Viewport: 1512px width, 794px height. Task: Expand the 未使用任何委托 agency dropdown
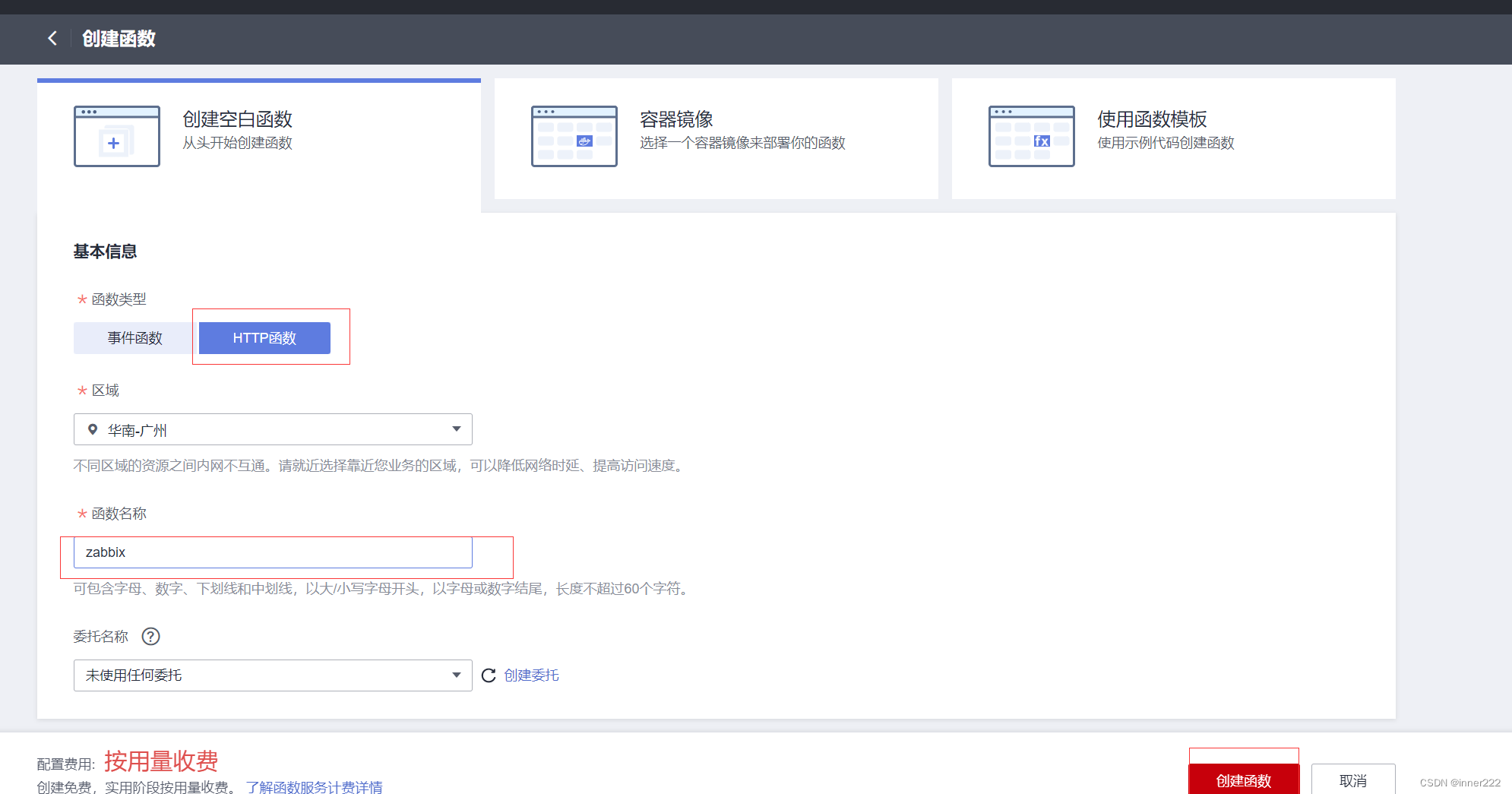pyautogui.click(x=273, y=675)
